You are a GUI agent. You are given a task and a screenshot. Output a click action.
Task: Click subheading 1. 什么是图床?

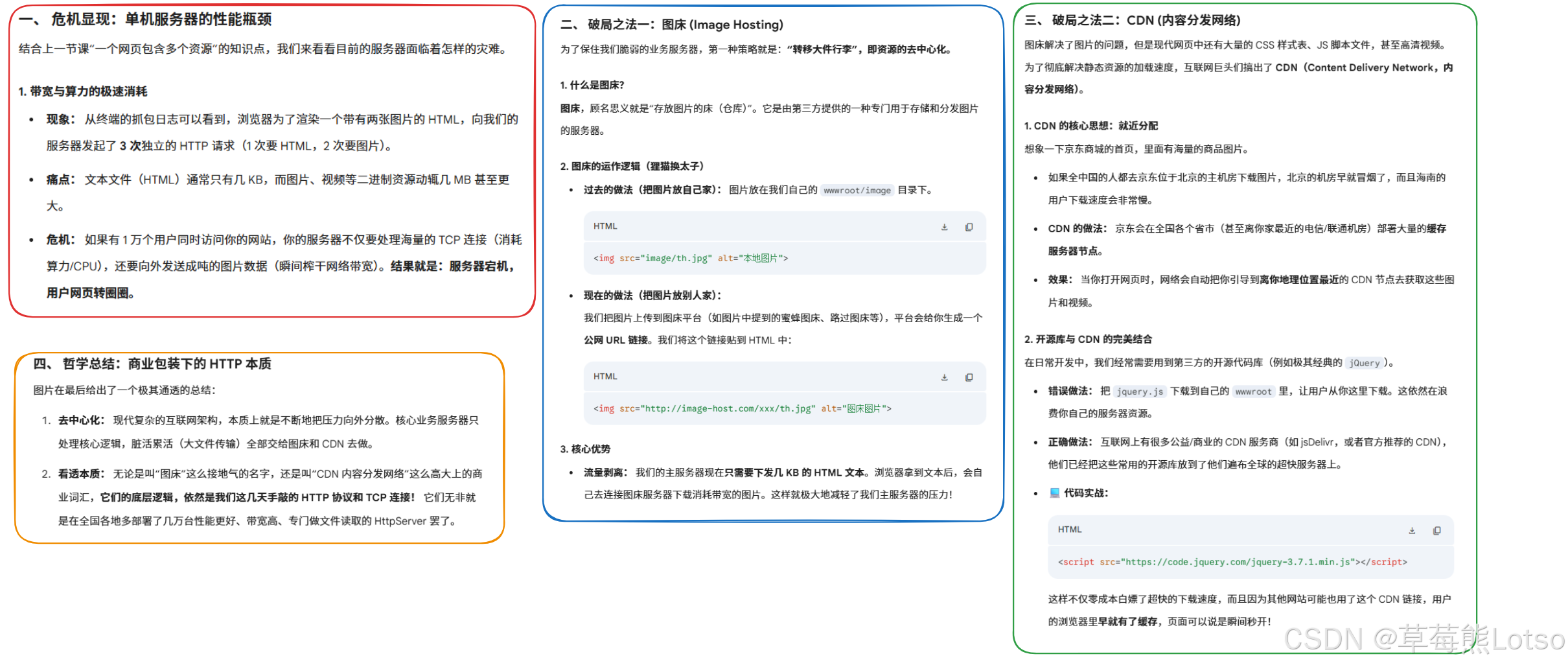click(x=592, y=85)
